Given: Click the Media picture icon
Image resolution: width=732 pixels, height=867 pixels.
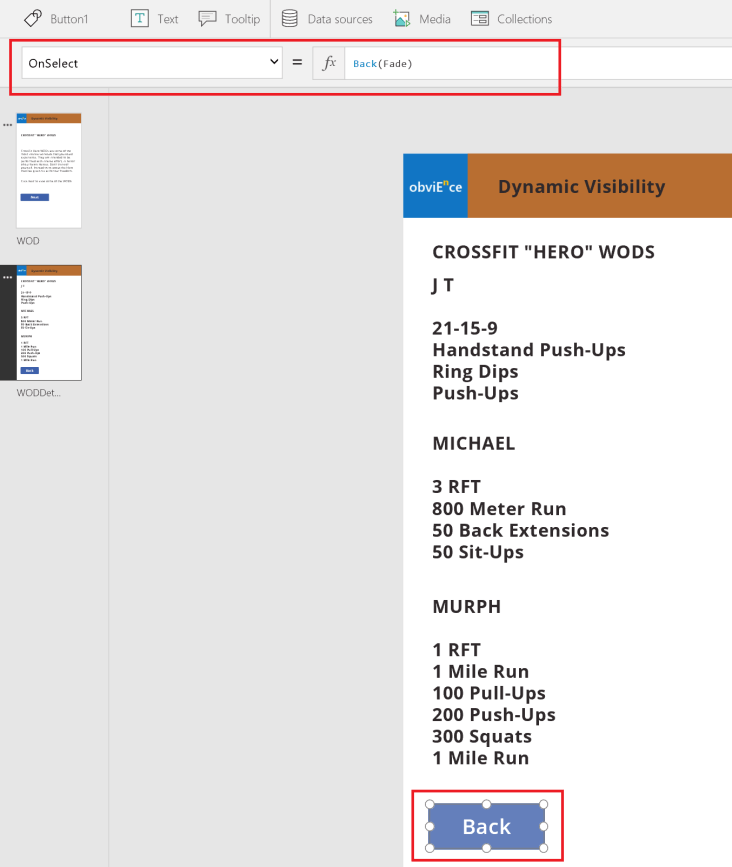Looking at the screenshot, I should click(402, 18).
